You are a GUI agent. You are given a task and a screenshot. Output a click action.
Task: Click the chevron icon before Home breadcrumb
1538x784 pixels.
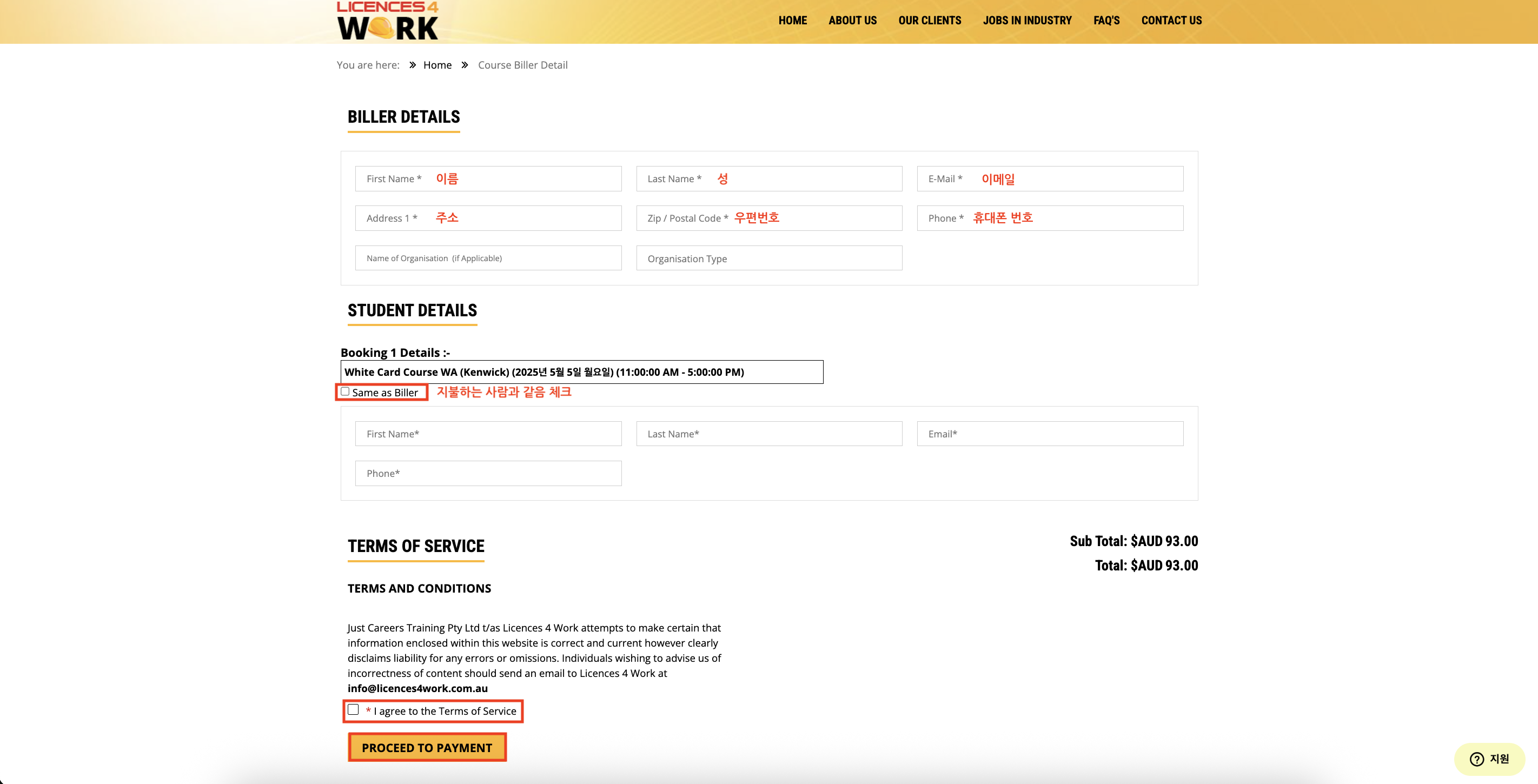(413, 65)
